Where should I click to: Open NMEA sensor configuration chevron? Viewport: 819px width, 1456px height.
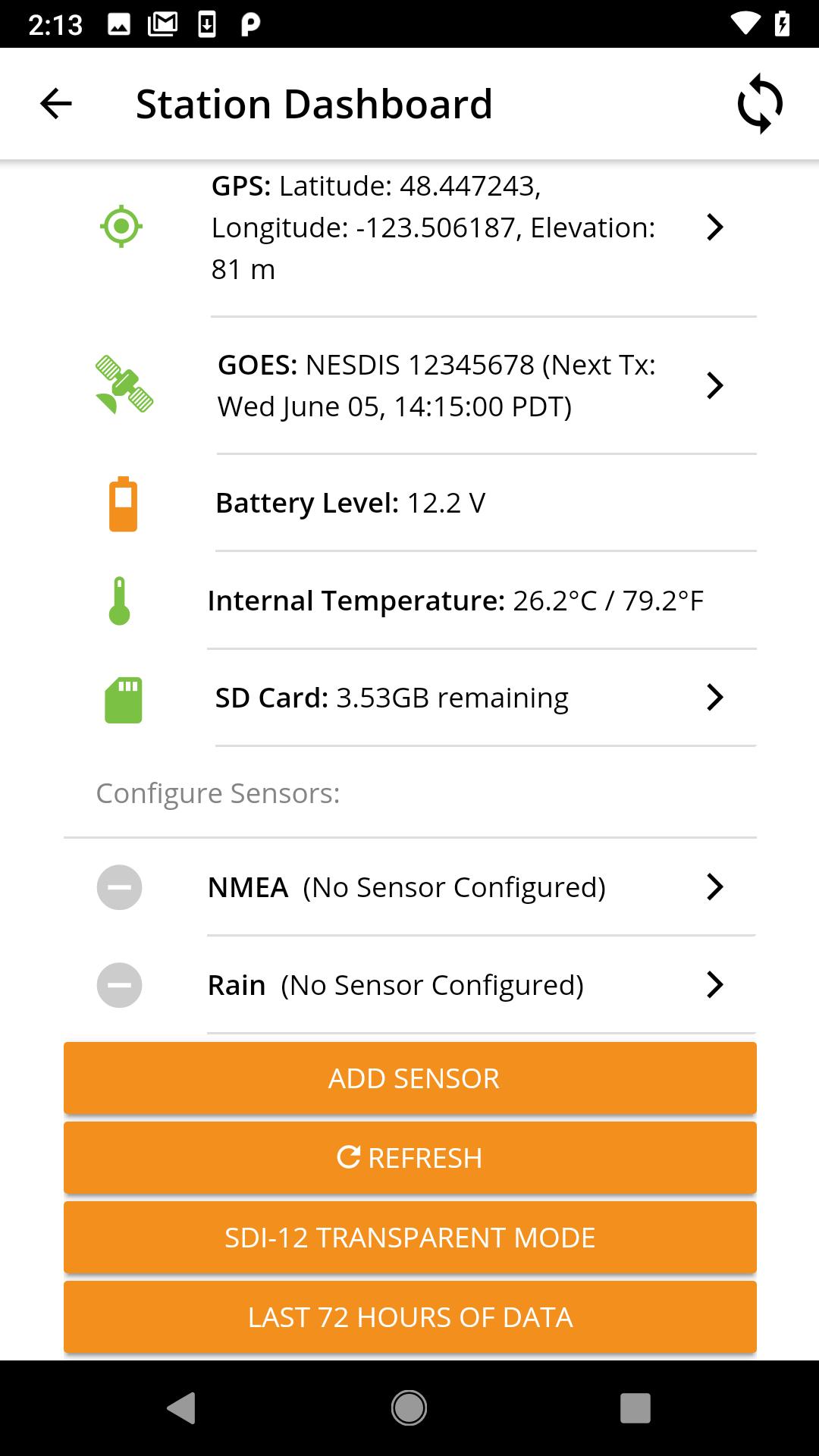pyautogui.click(x=714, y=886)
